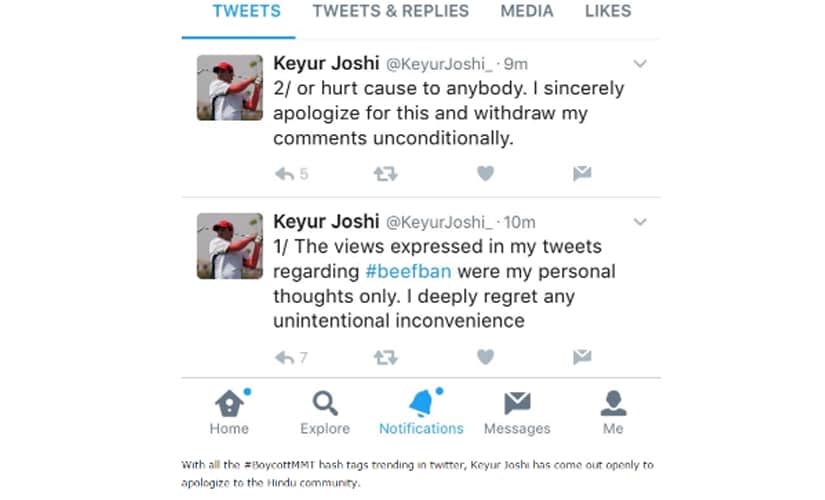Open the chevron menu on 9m tweet
Image resolution: width=825 pixels, height=500 pixels.
640,64
